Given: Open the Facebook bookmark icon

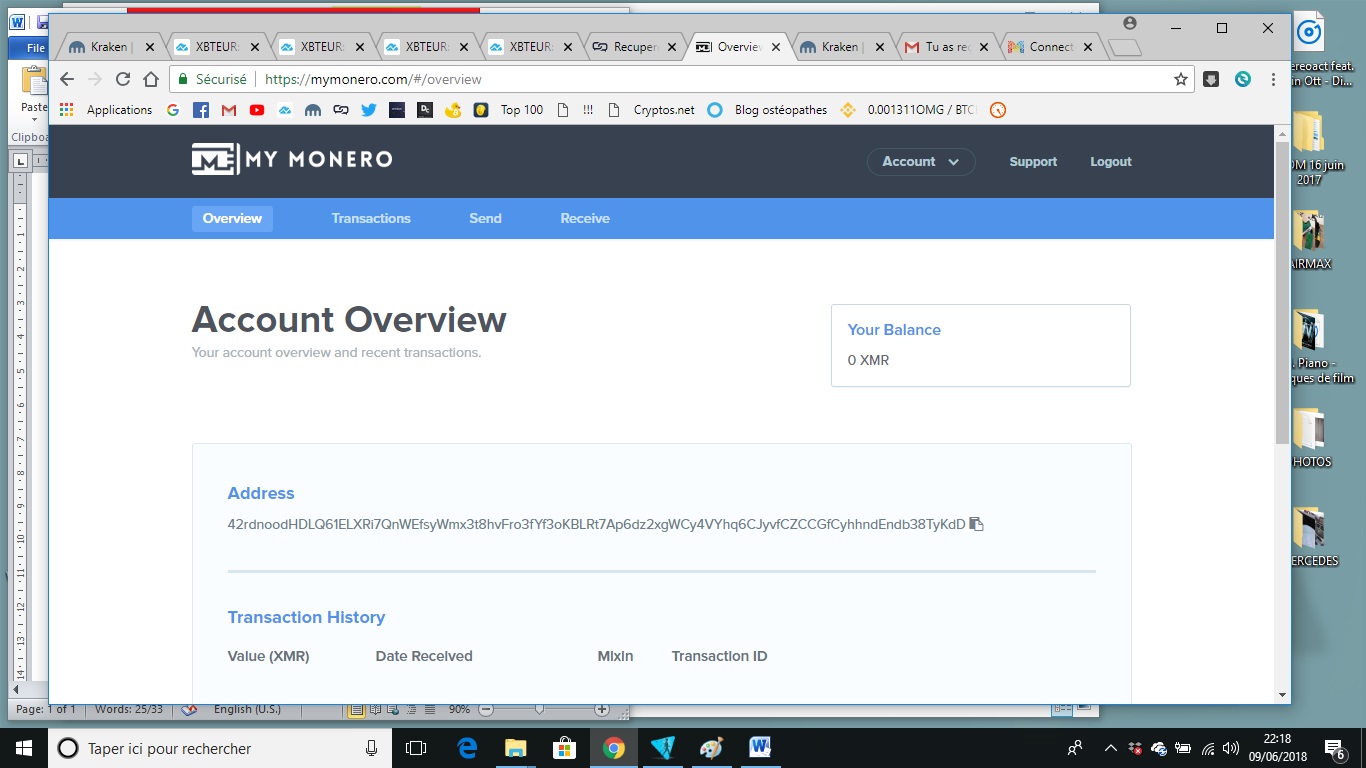Looking at the screenshot, I should click(x=201, y=110).
